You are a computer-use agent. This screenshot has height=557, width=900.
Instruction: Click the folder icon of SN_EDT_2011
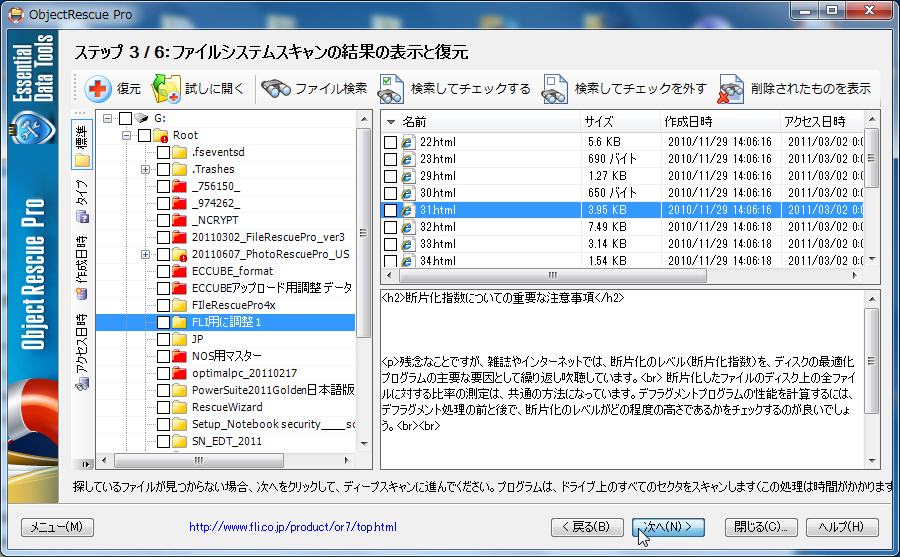(x=180, y=441)
